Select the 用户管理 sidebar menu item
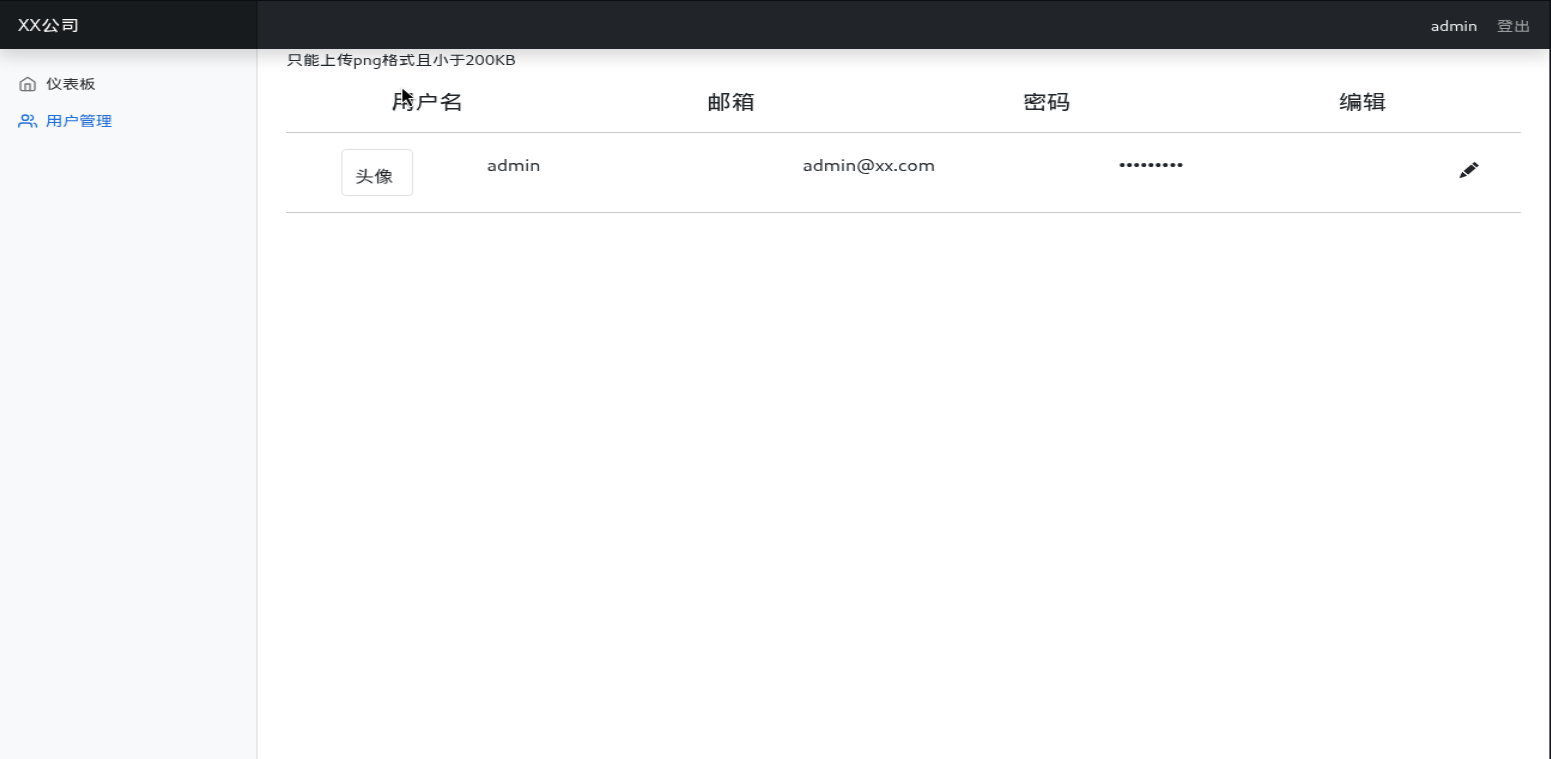 [78, 121]
